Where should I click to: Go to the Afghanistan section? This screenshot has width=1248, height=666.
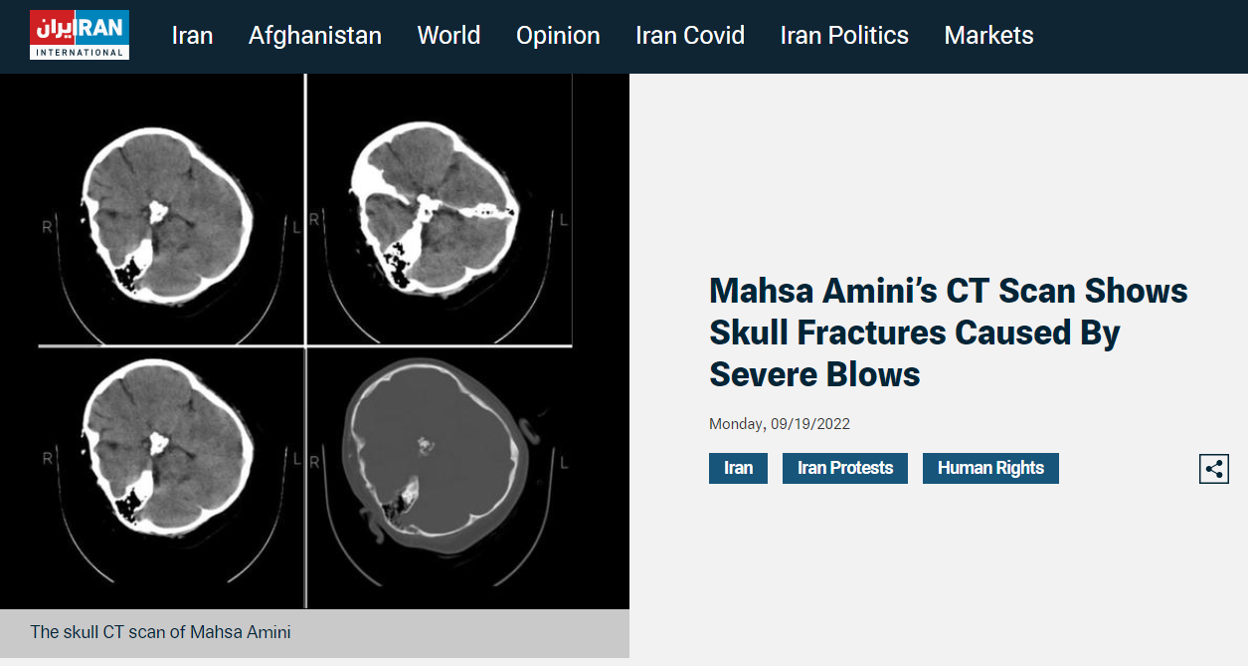tap(315, 36)
